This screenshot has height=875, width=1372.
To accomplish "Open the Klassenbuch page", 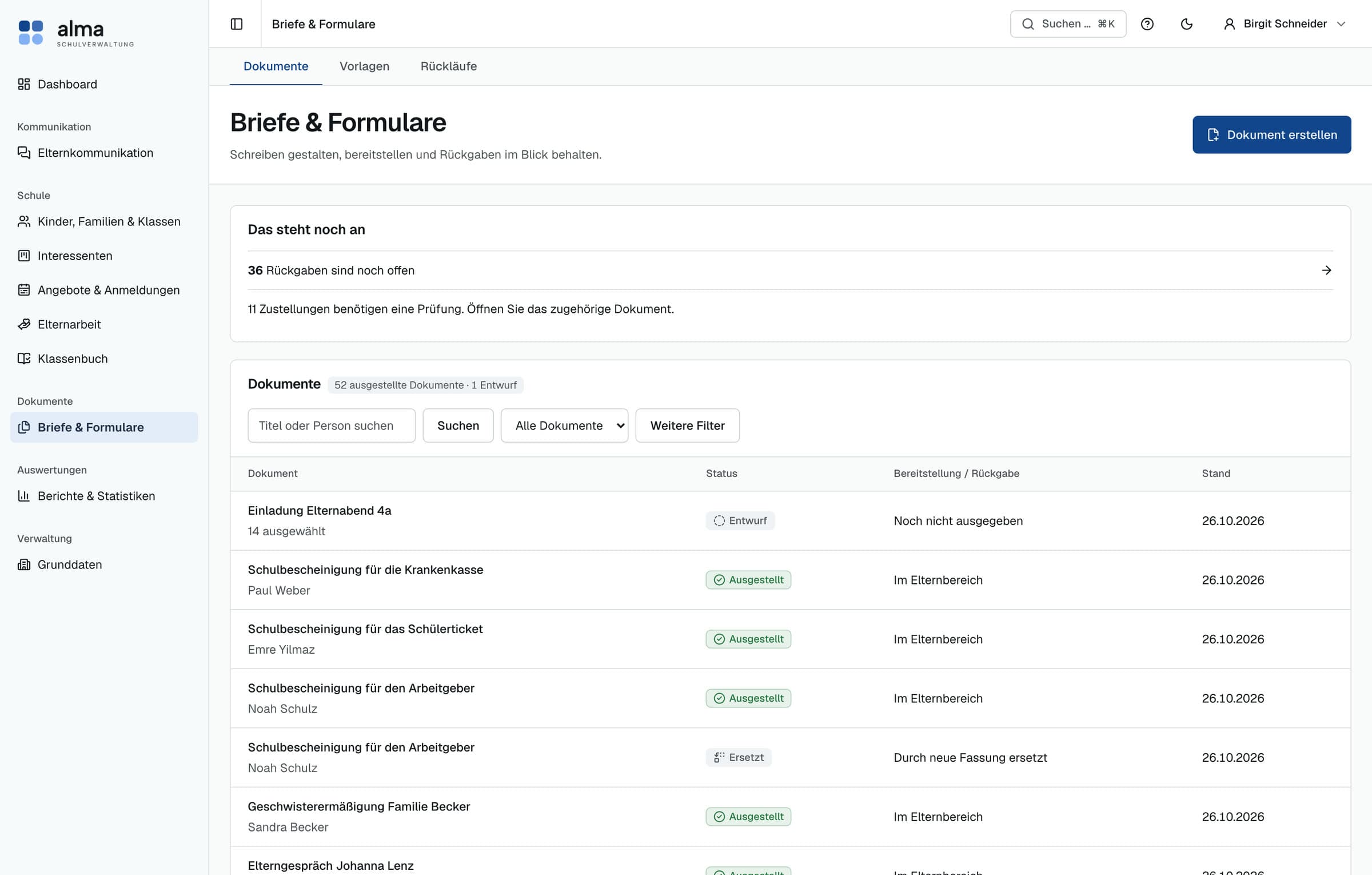I will point(104,359).
